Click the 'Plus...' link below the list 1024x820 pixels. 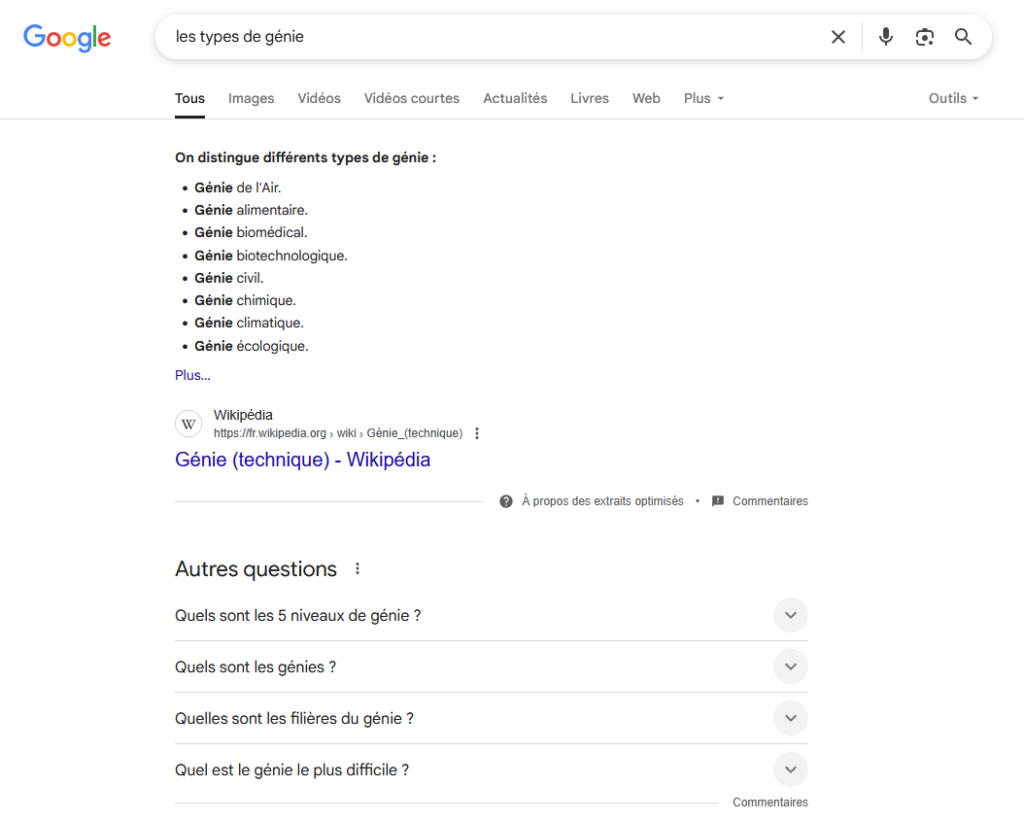point(193,375)
